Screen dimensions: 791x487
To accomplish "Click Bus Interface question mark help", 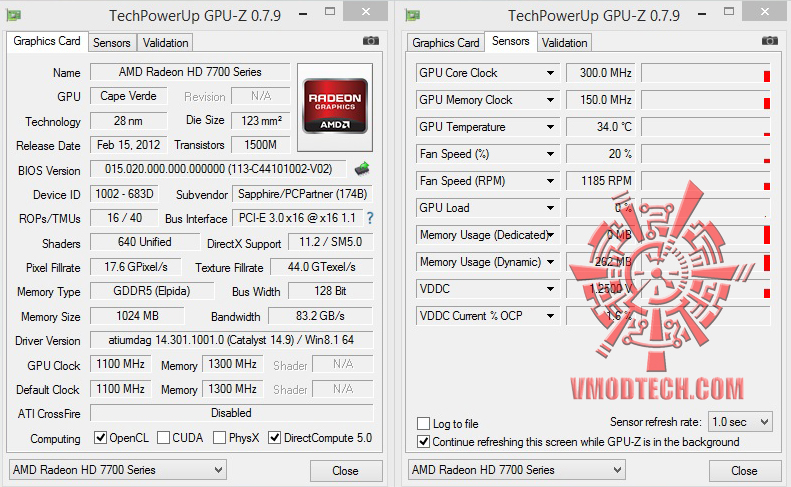I will point(370,218).
